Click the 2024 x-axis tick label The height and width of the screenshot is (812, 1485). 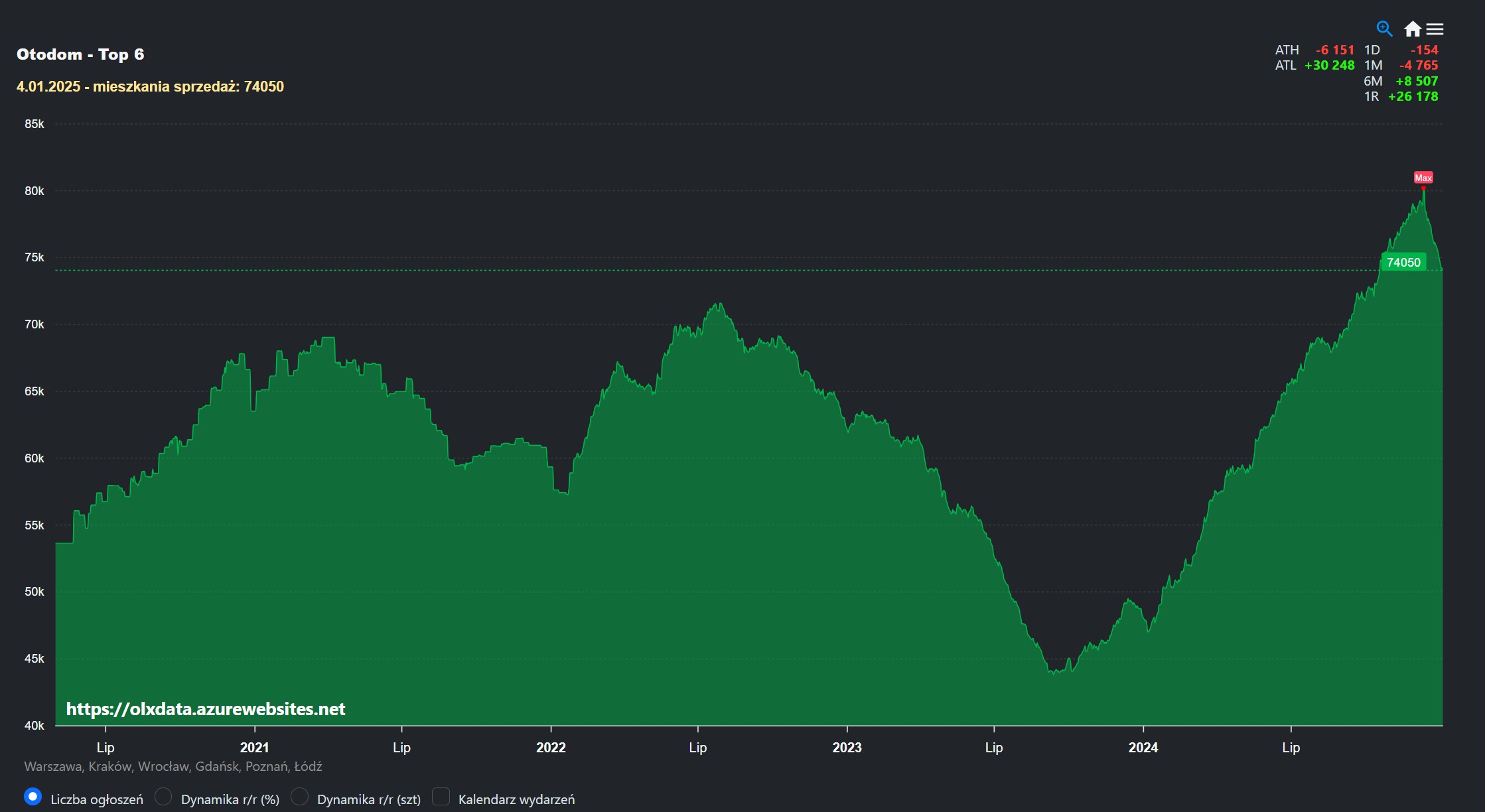click(1143, 748)
